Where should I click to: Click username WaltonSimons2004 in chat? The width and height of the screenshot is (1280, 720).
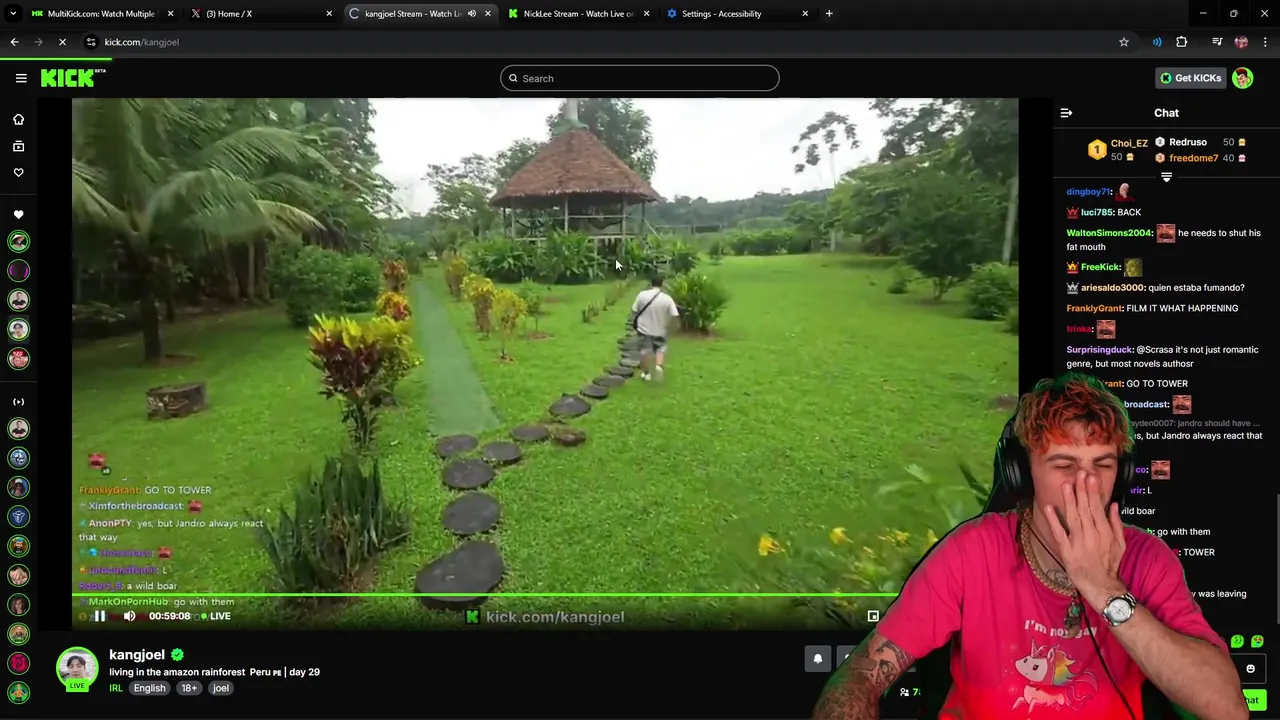point(1110,233)
